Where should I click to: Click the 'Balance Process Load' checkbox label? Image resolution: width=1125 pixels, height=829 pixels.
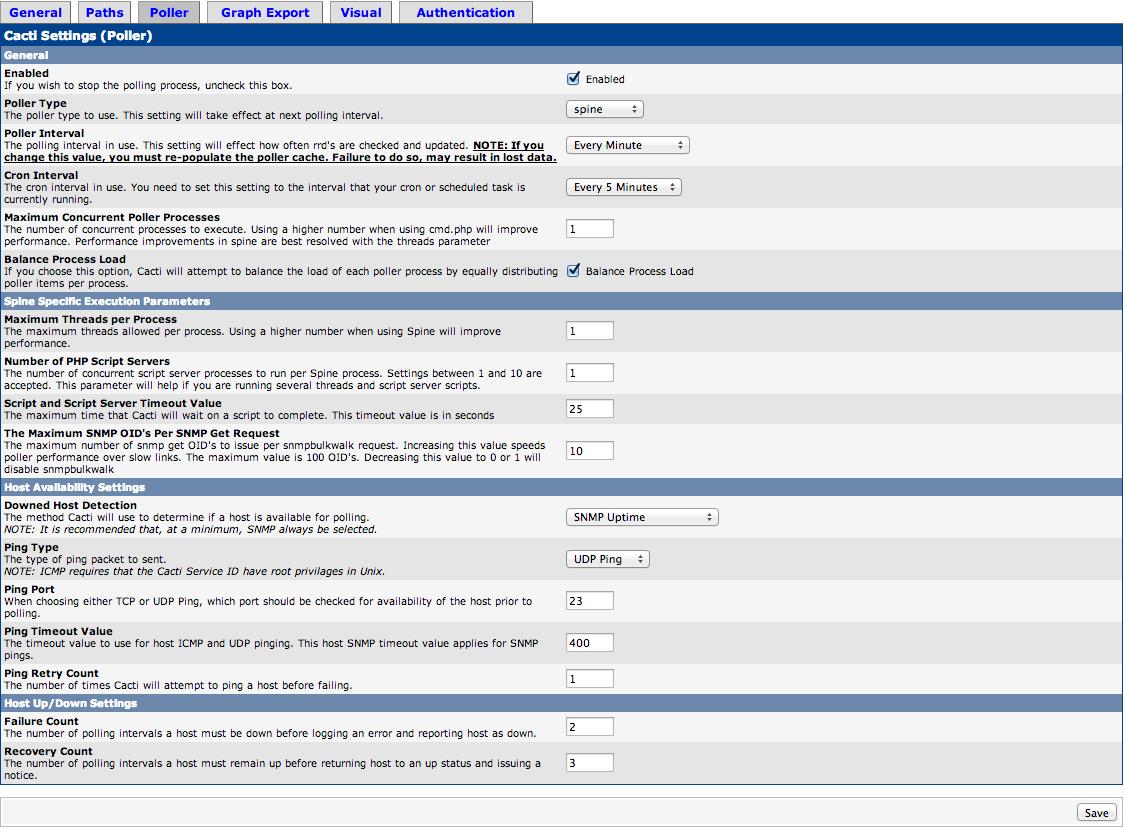(639, 271)
